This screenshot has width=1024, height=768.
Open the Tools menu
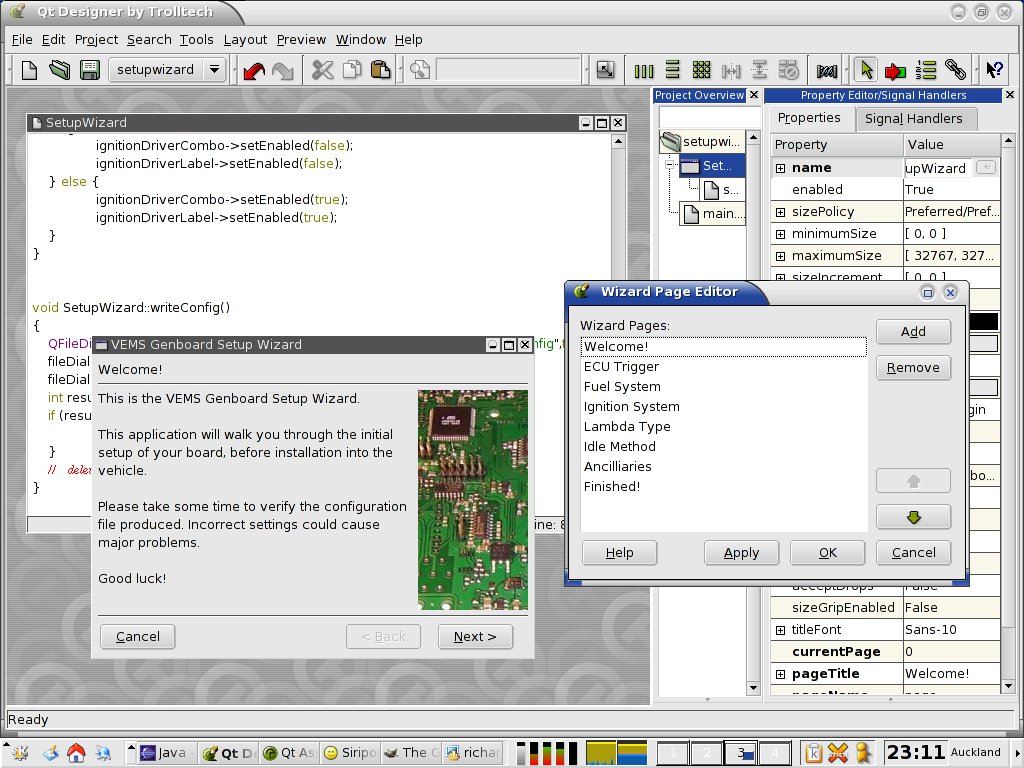point(197,40)
